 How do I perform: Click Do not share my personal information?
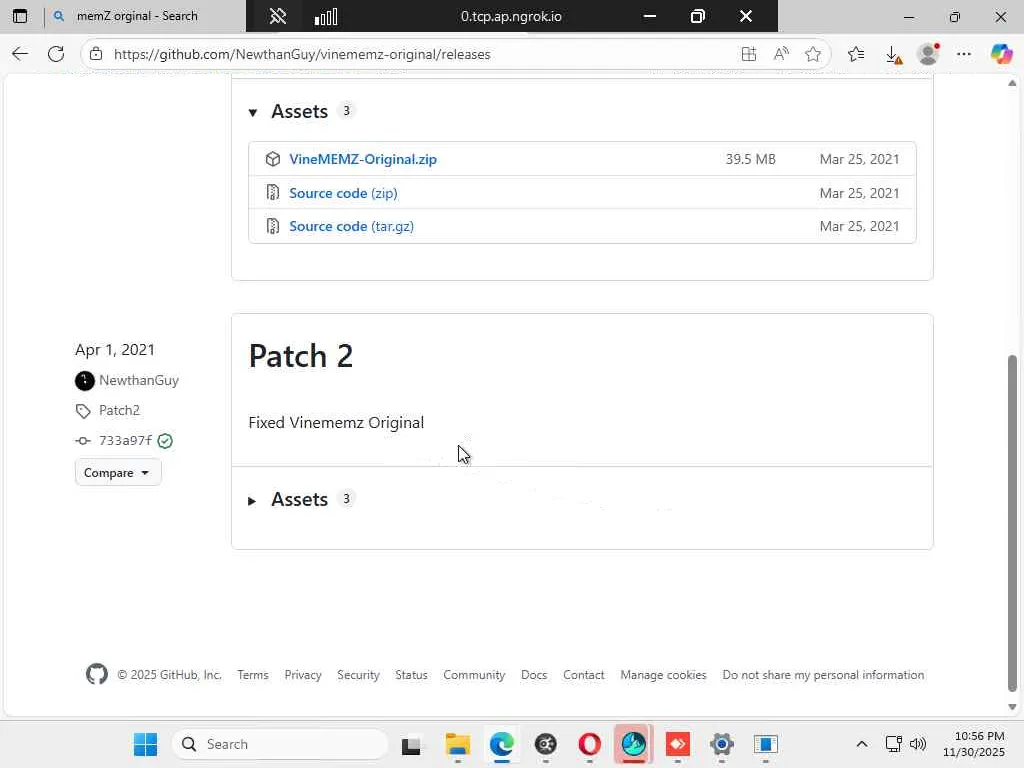click(824, 675)
